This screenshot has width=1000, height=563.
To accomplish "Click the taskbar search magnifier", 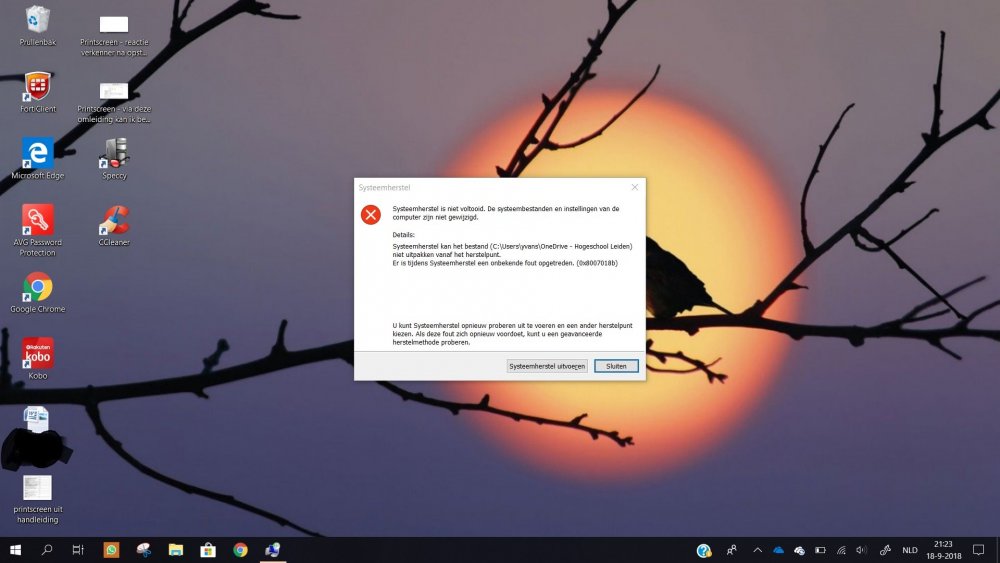I will tap(47, 550).
